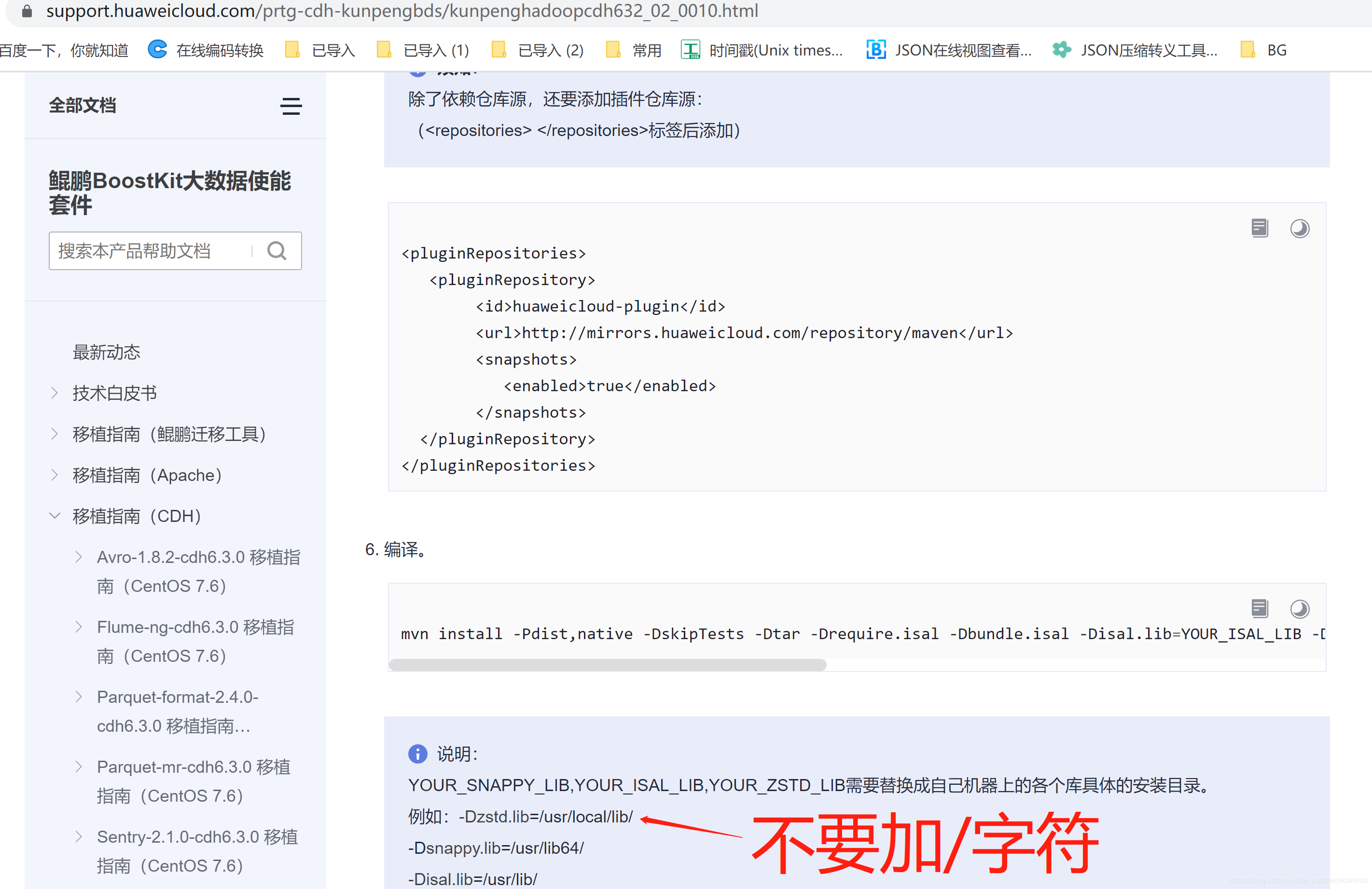Click the 除了依赖仓库源 note sentence
1372x889 pixels.
[x=556, y=99]
